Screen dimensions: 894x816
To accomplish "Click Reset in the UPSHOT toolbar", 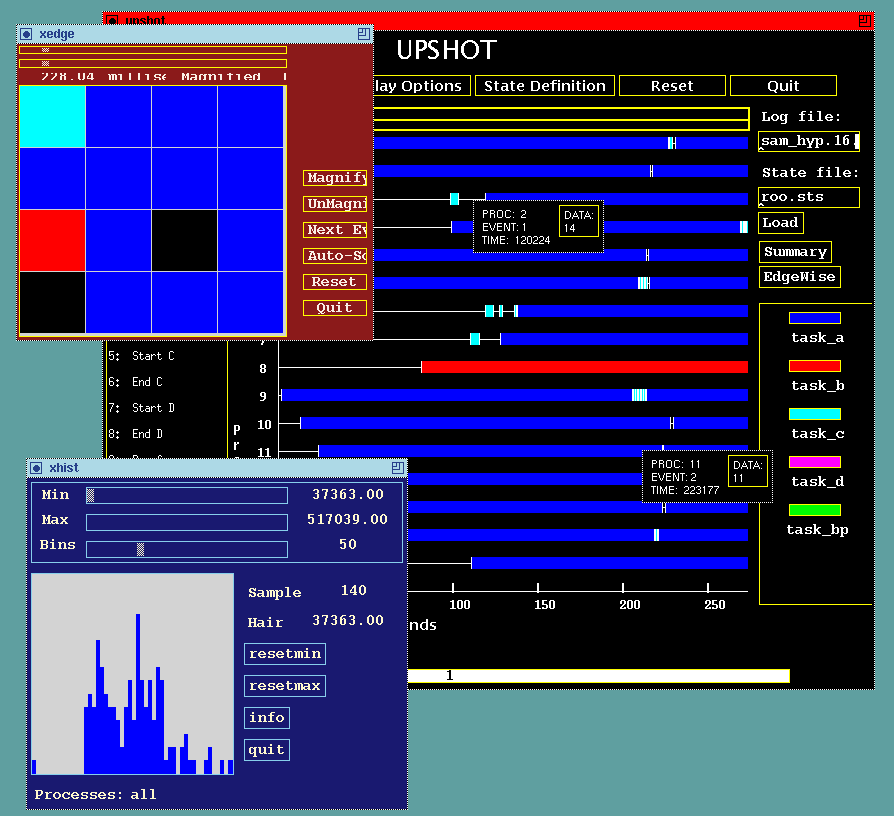I will (671, 86).
